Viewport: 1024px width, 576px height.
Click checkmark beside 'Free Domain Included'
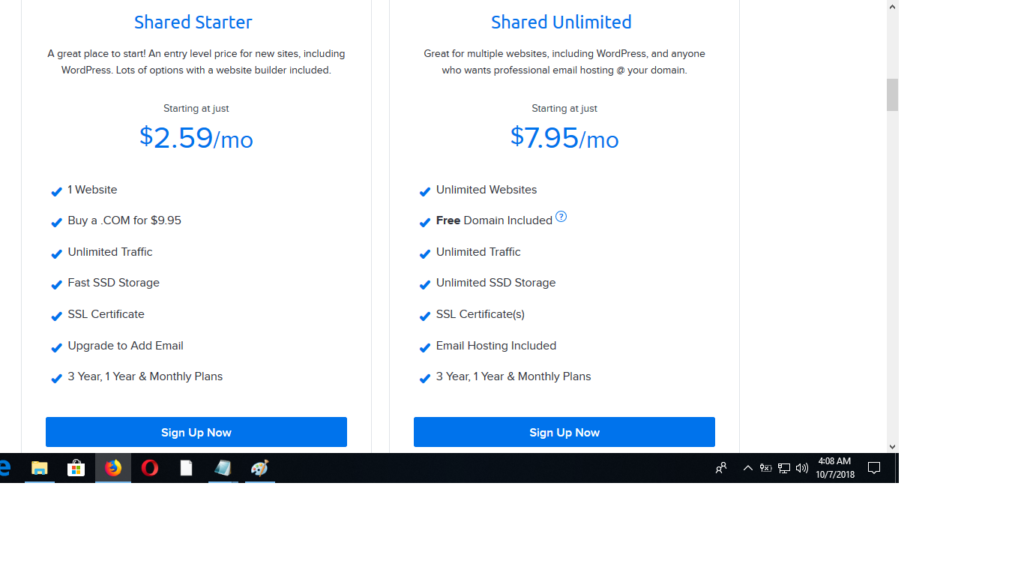pos(424,223)
